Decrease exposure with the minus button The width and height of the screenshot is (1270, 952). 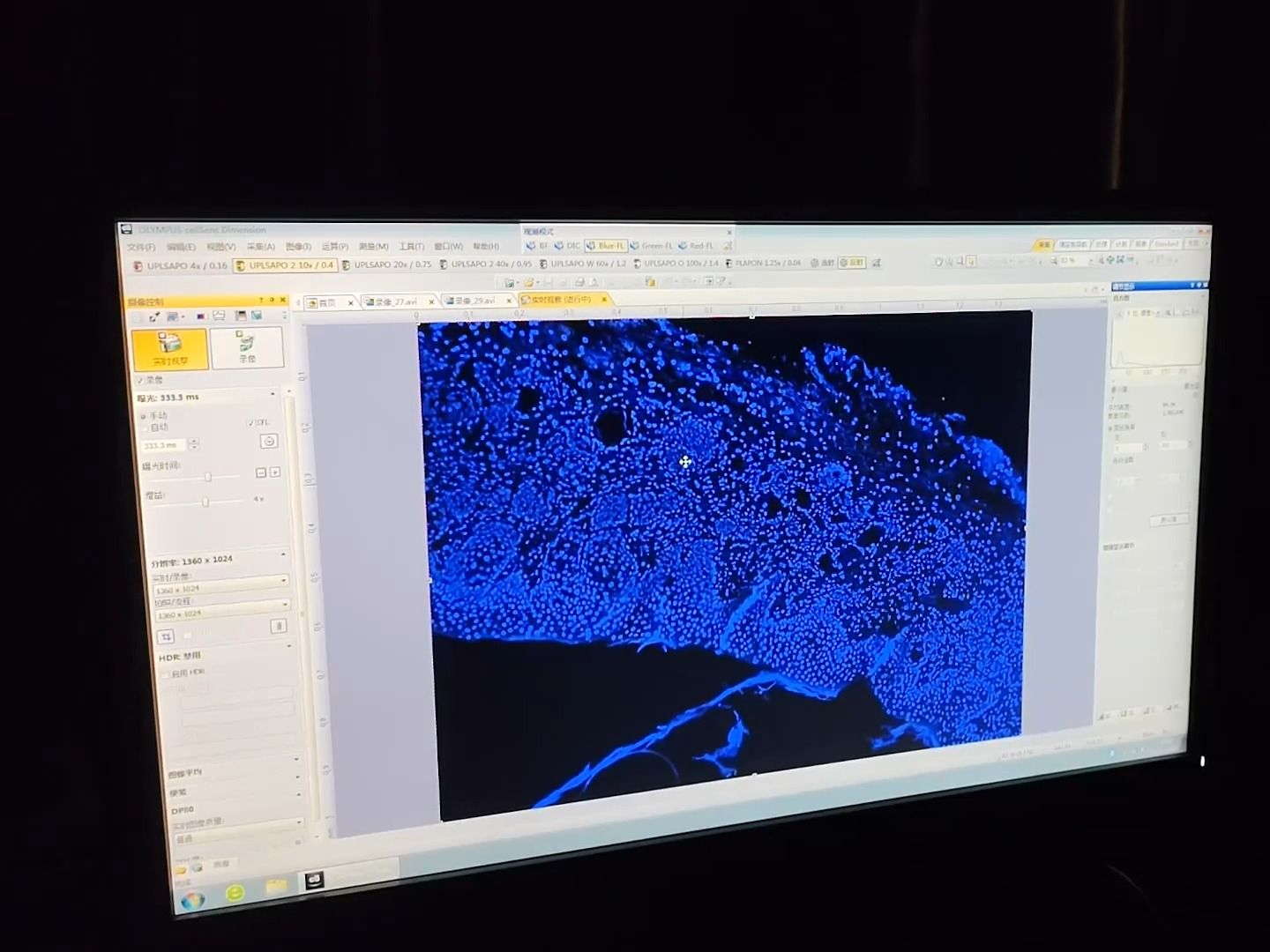click(x=261, y=472)
